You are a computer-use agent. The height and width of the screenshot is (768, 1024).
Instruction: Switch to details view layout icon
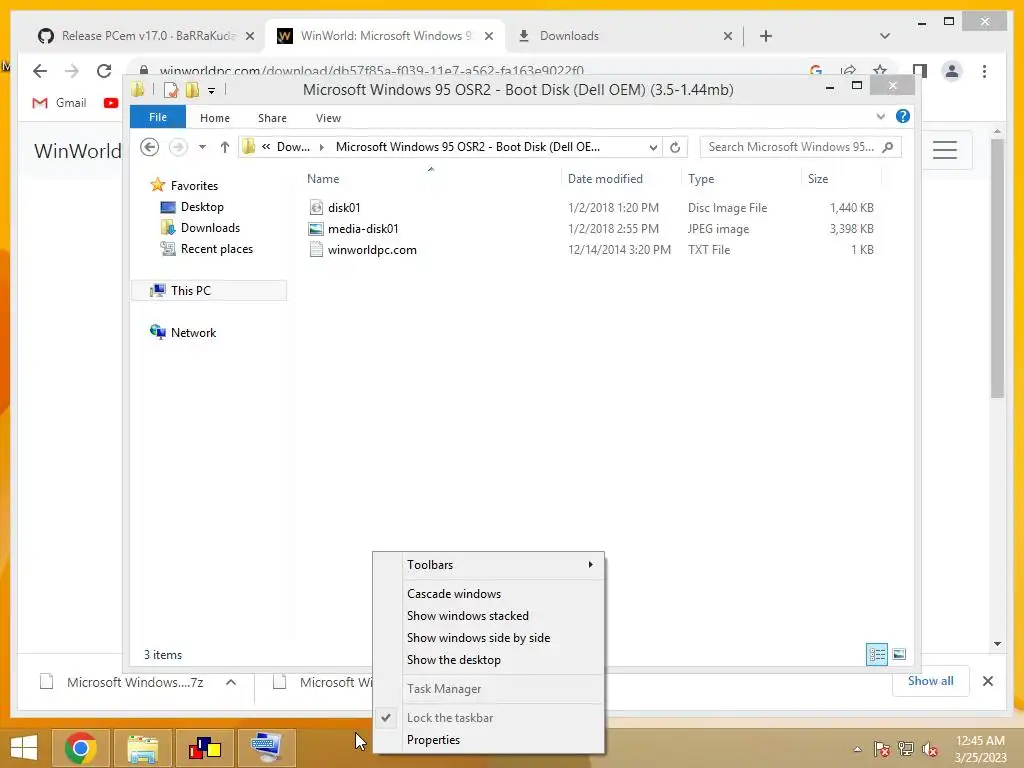(x=876, y=654)
